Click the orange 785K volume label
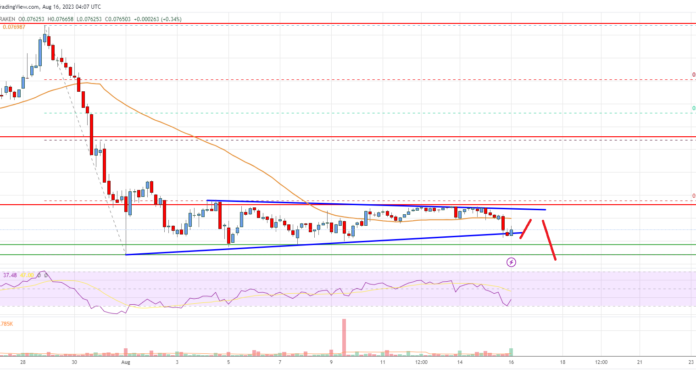Image resolution: width=696 pixels, height=385 pixels. (7, 324)
